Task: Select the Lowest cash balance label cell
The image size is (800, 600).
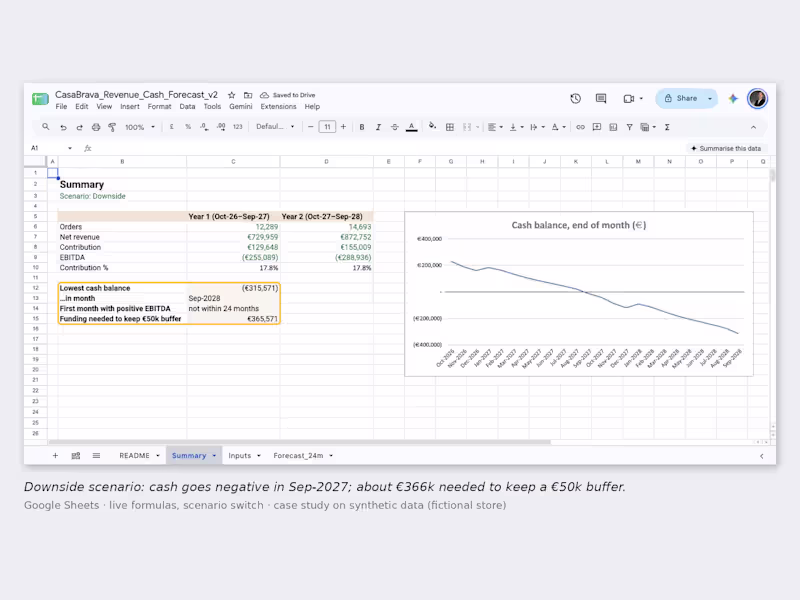Action: point(122,288)
